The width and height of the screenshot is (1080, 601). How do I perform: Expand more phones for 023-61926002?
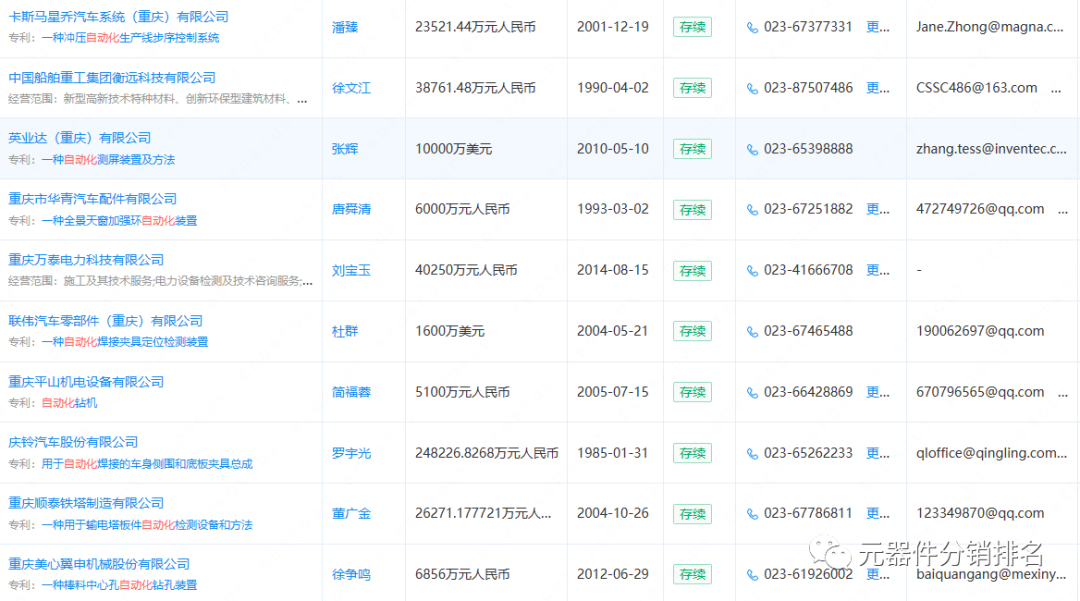pyautogui.click(x=878, y=574)
